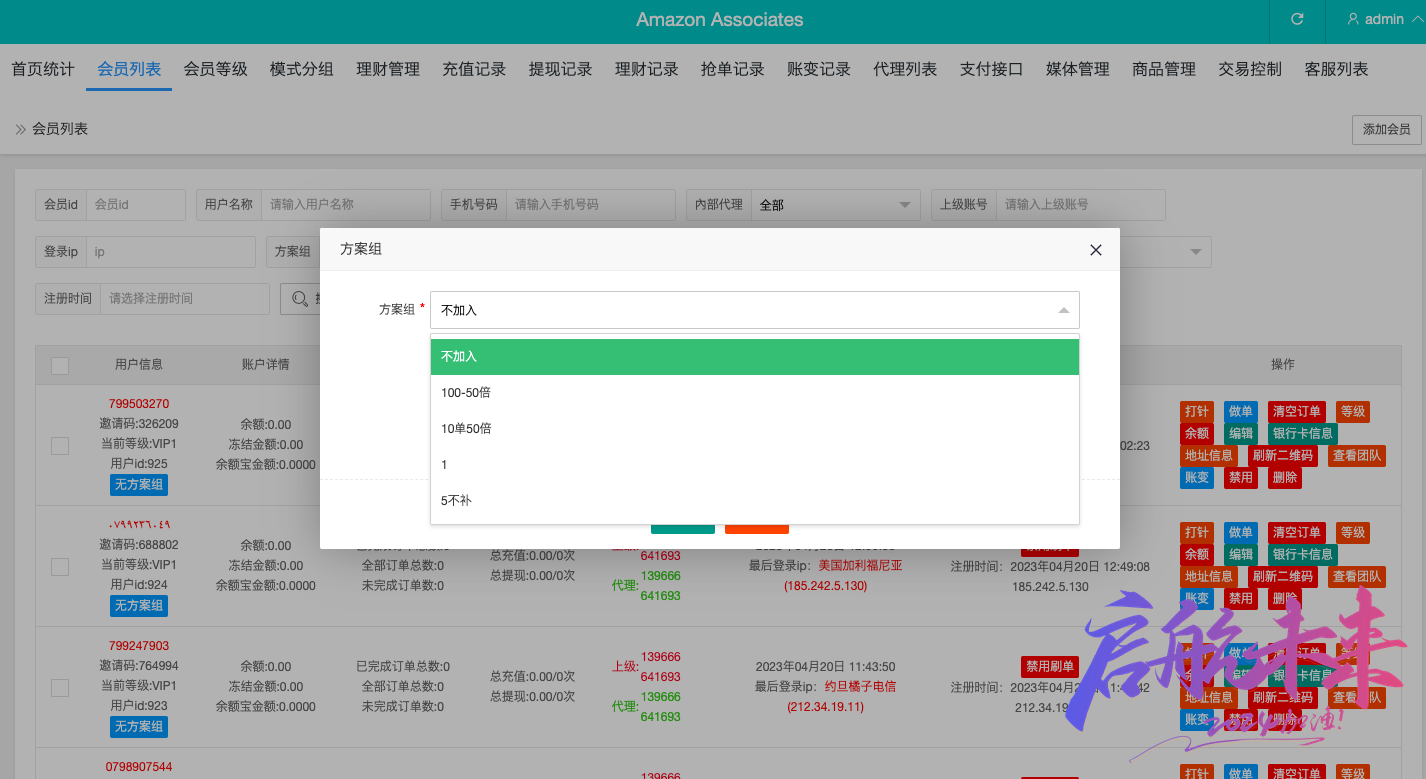Image resolution: width=1426 pixels, height=779 pixels.
Task: Click 禁用刷单 button for user 799247903
Action: 1050,667
